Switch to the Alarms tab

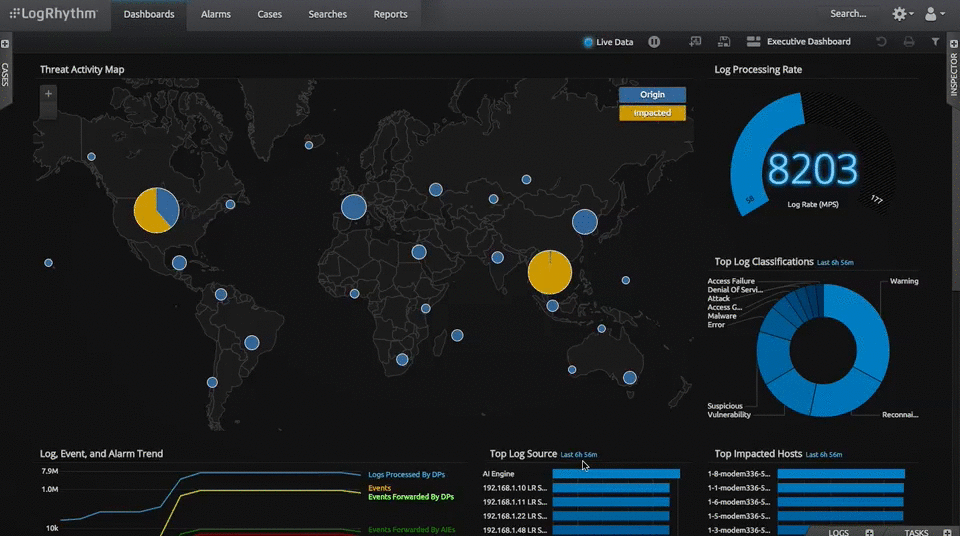[215, 14]
